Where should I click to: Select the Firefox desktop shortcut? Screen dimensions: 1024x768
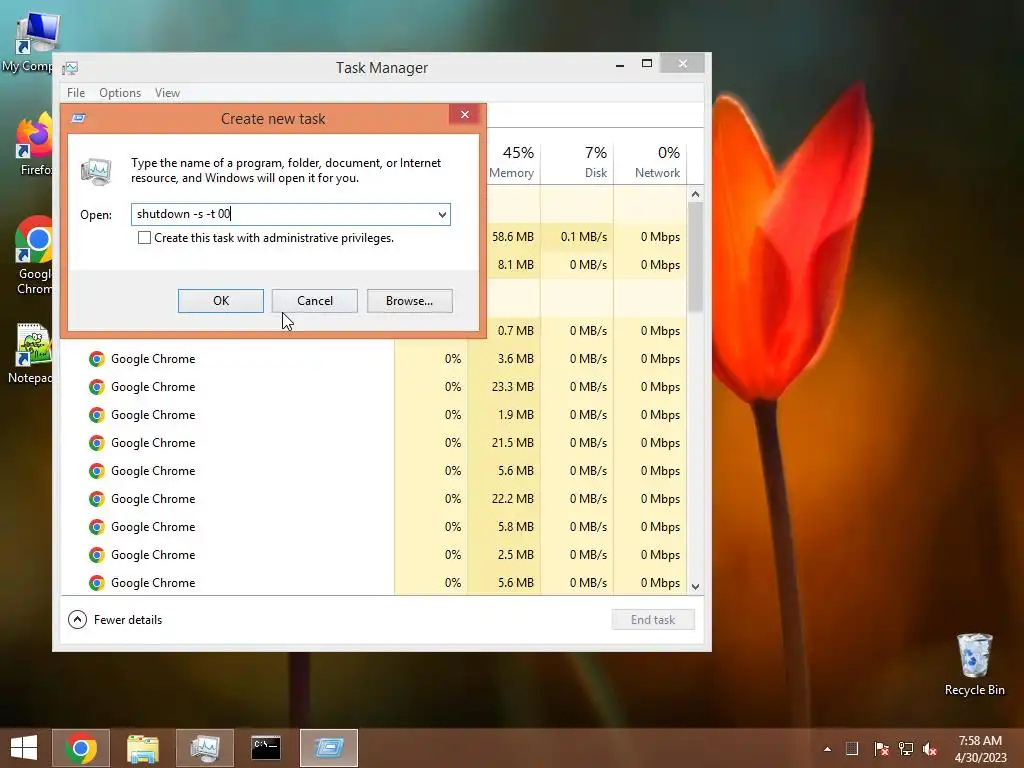[34, 144]
